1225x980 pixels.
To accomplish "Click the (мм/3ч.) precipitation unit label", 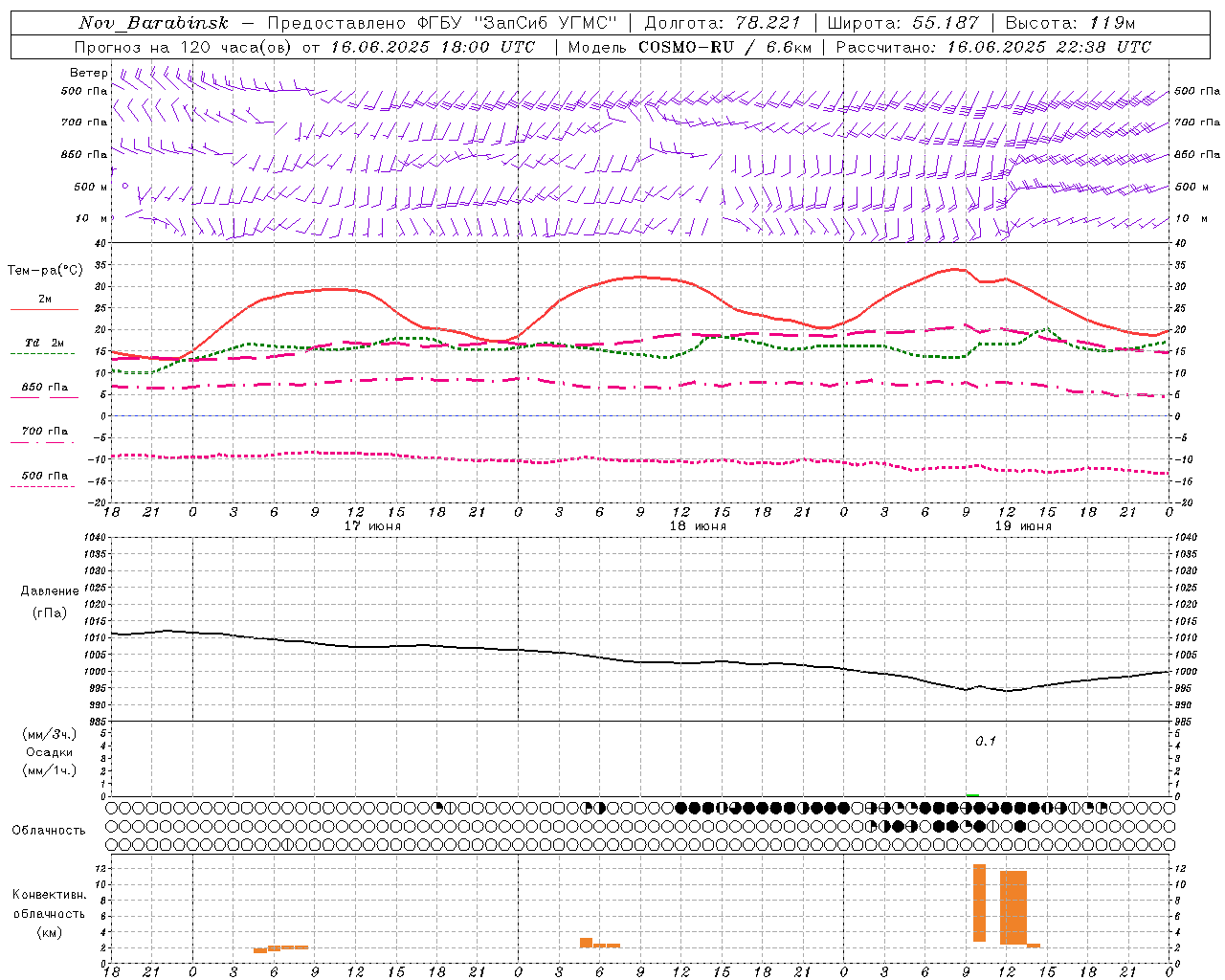I will click(50, 734).
